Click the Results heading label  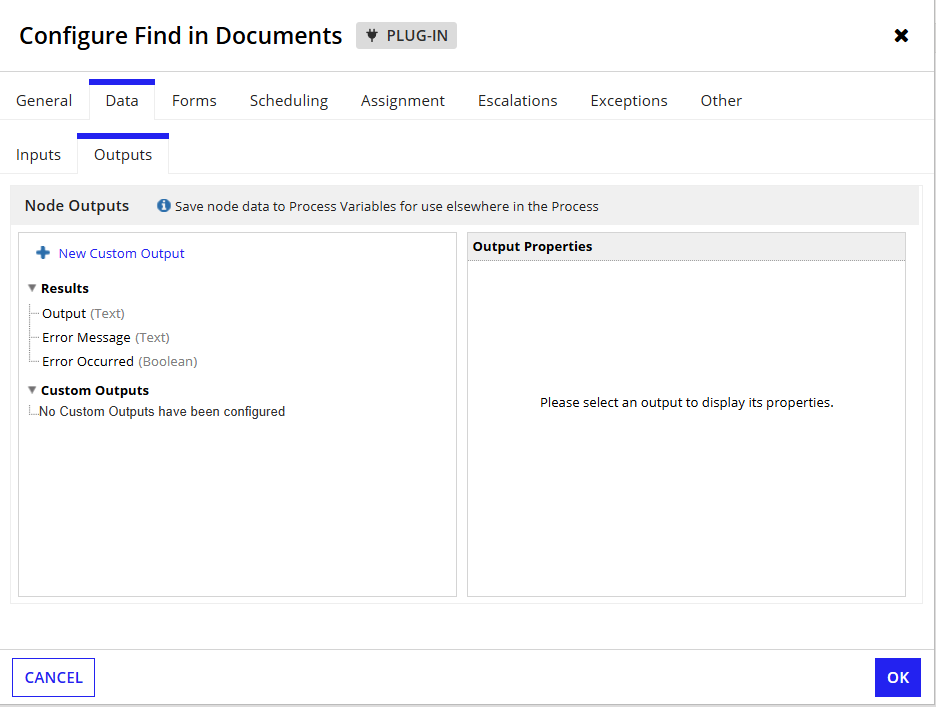coord(64,288)
